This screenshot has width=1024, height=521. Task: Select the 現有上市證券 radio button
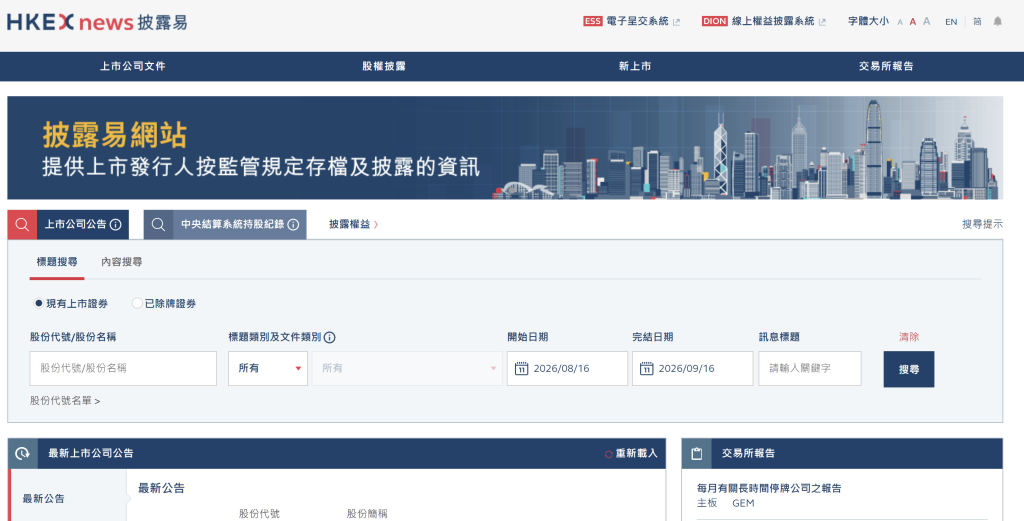[39, 304]
